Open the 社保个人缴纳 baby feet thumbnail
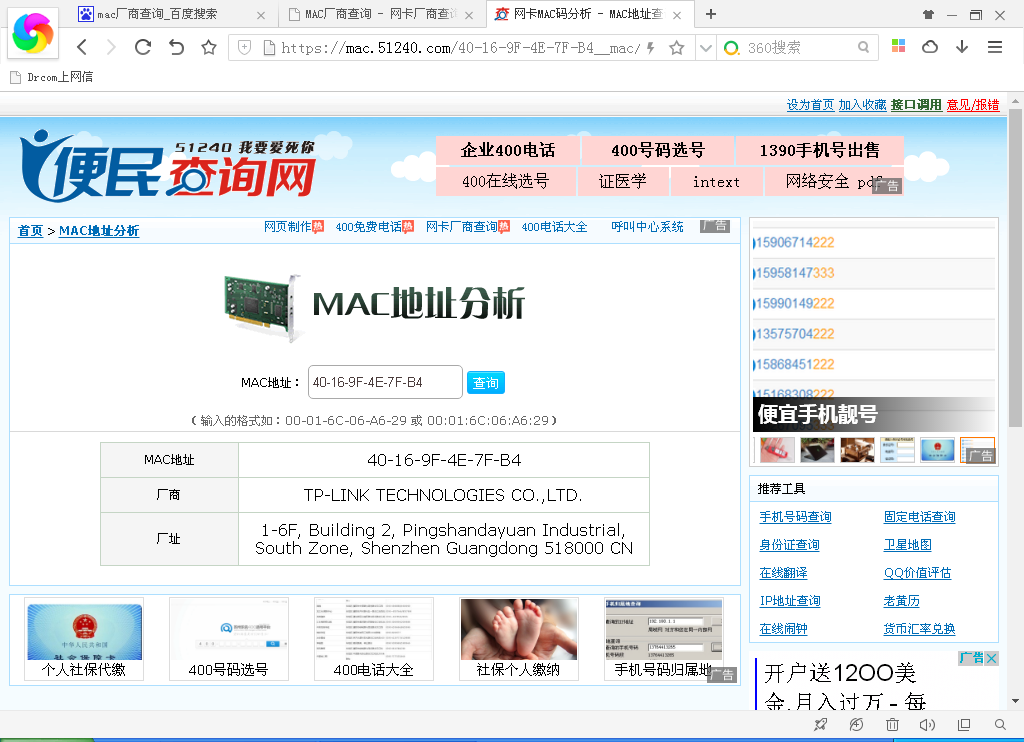The width and height of the screenshot is (1024, 742). [x=519, y=639]
